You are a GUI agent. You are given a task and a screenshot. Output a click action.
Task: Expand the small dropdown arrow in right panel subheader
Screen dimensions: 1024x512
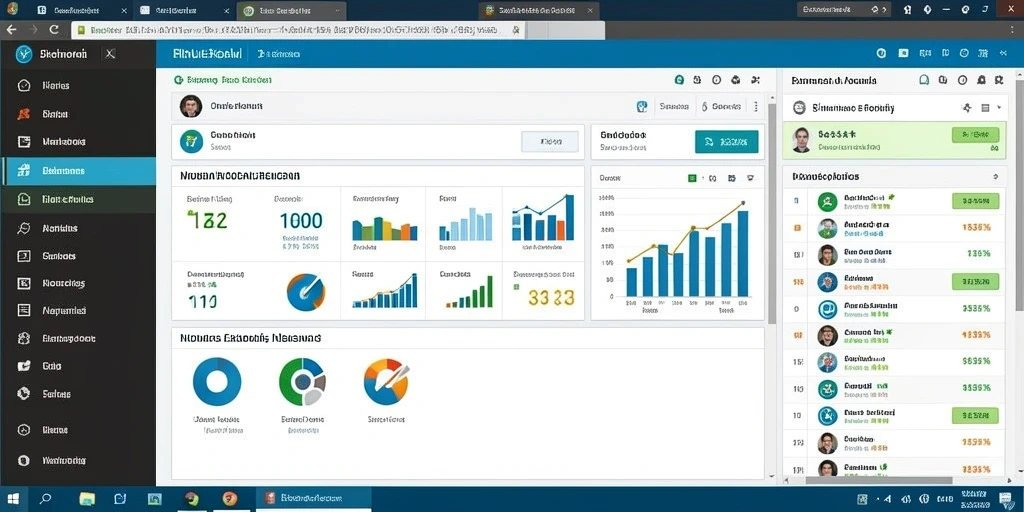pos(999,108)
